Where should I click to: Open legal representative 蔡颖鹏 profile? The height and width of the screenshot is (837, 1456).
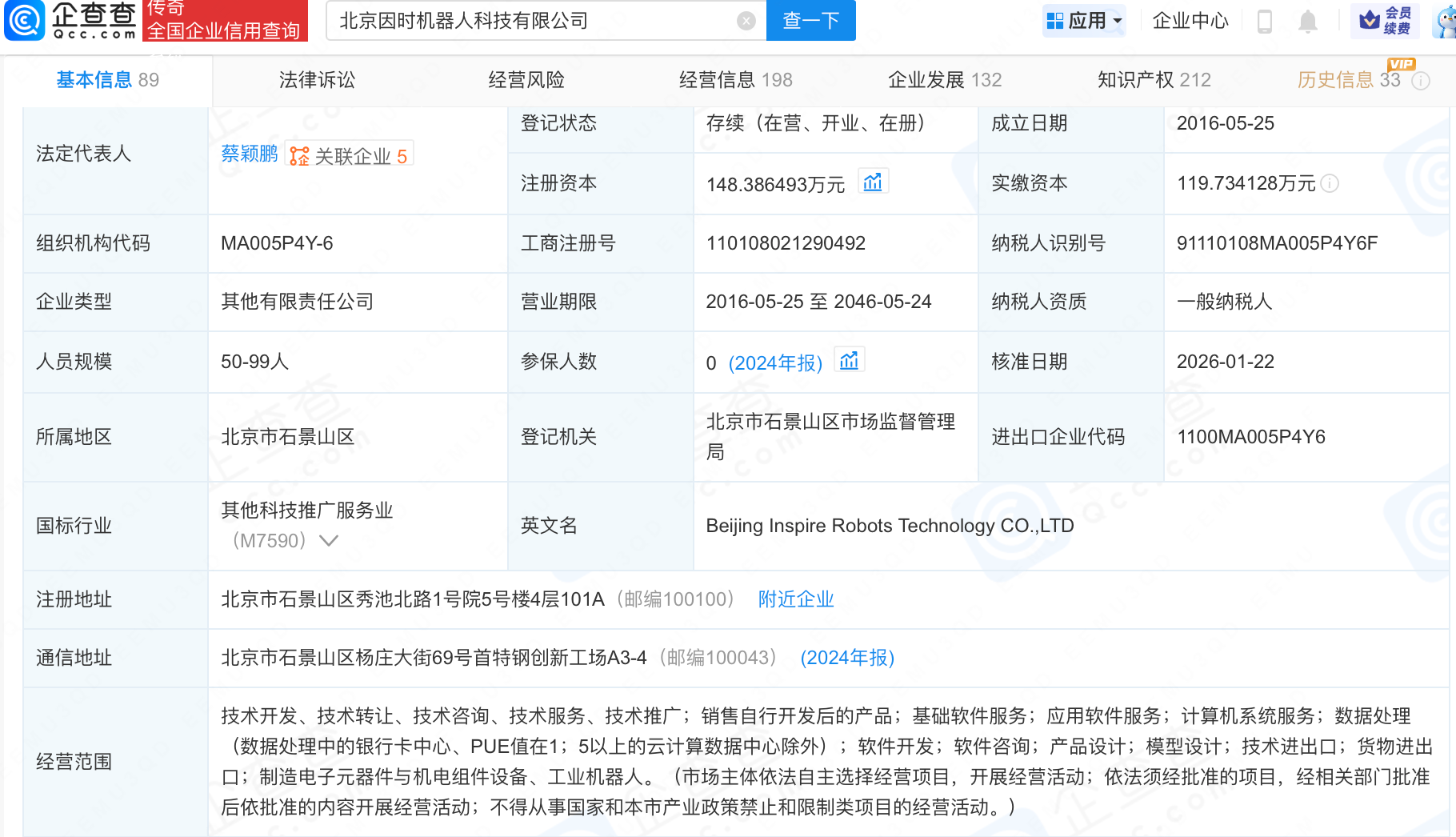pos(250,154)
